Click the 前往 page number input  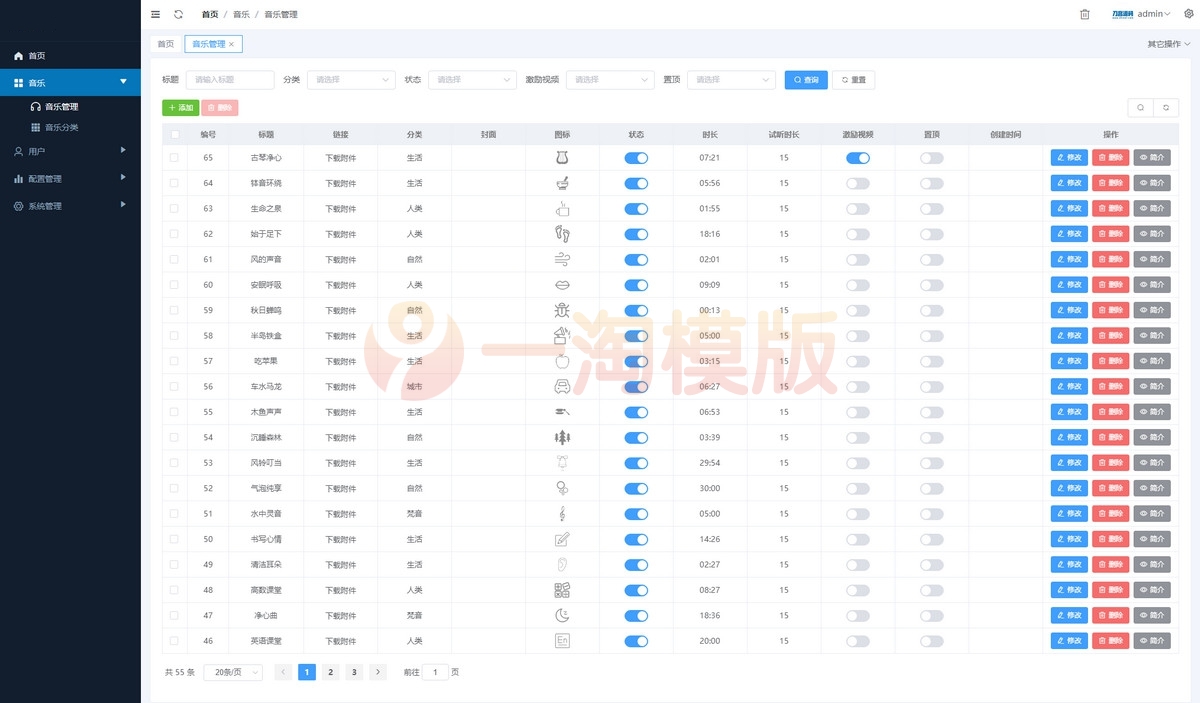click(x=435, y=672)
